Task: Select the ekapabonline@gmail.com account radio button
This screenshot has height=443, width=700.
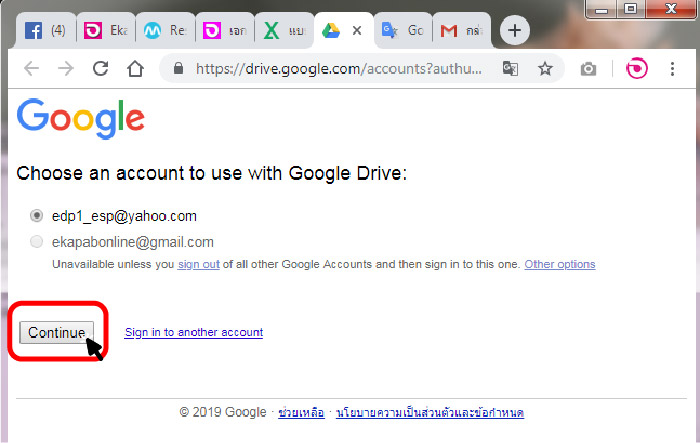Action: click(x=36, y=242)
